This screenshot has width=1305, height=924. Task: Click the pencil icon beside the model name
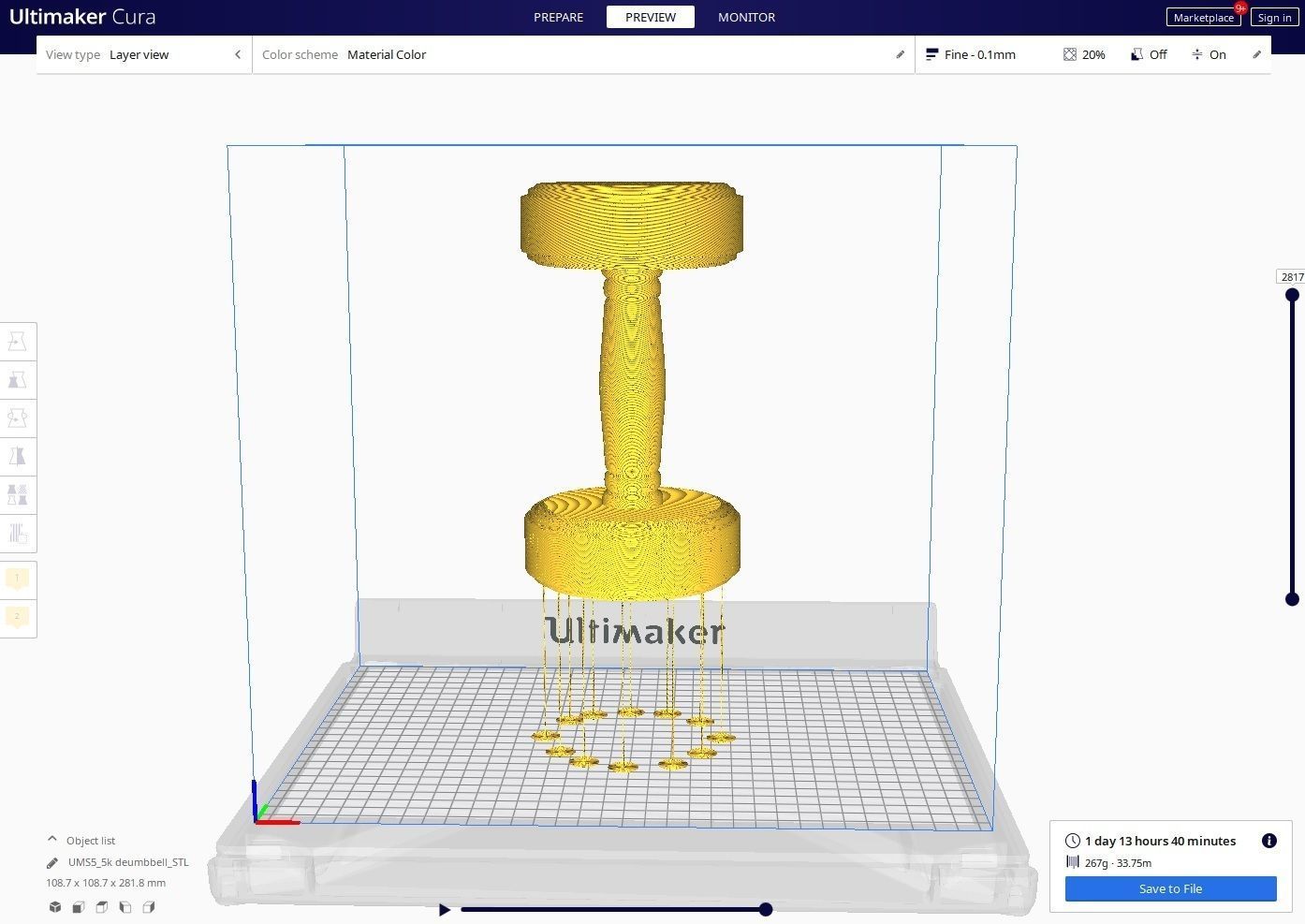[x=52, y=863]
